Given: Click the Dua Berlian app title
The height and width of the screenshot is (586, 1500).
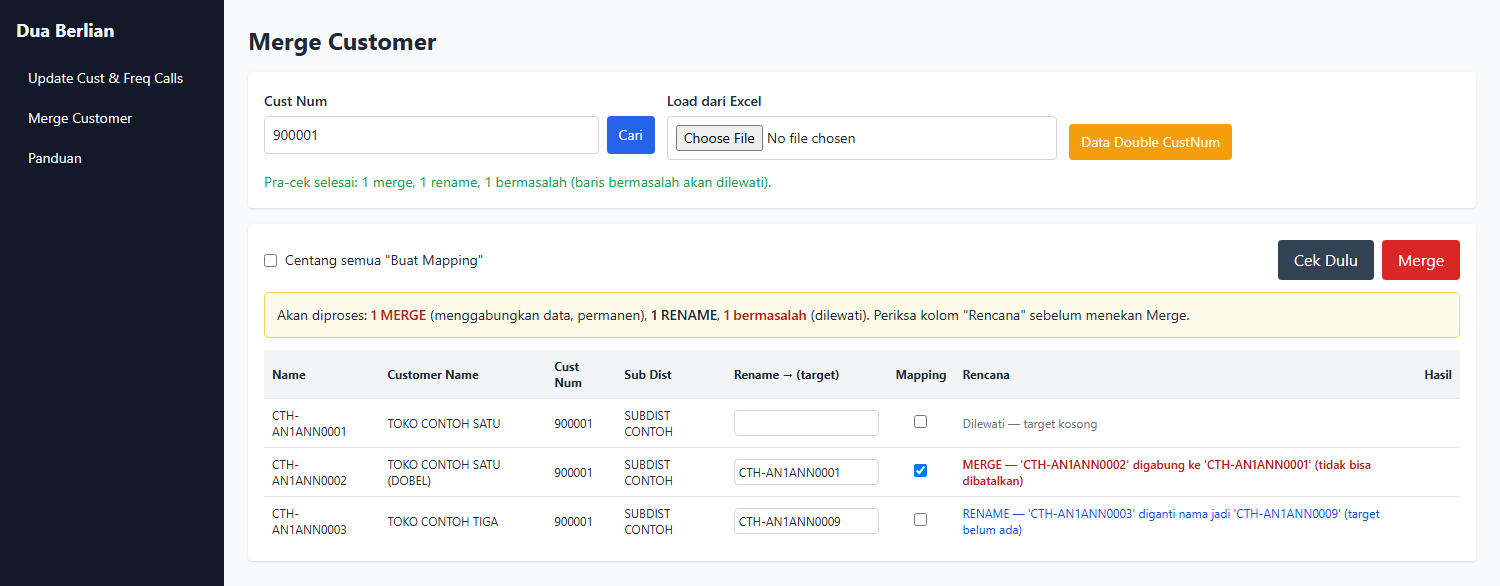Looking at the screenshot, I should pos(65,31).
